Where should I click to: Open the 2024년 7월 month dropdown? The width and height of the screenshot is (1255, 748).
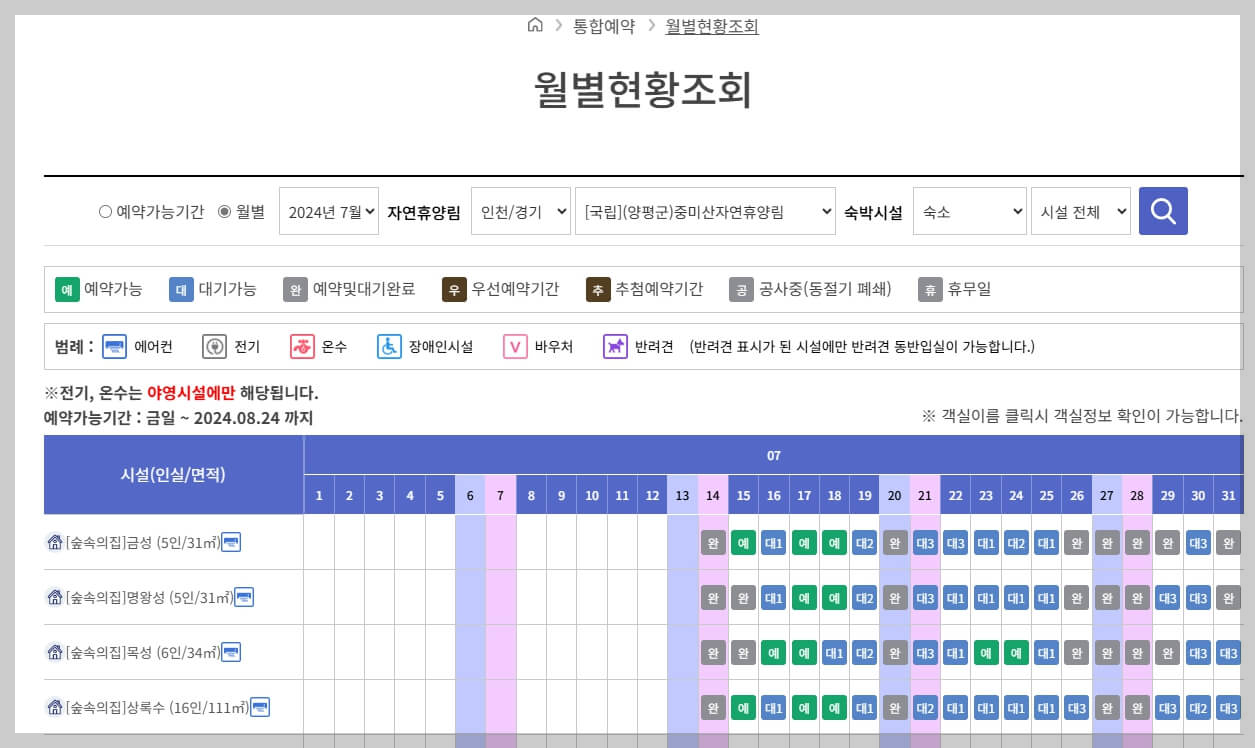328,211
